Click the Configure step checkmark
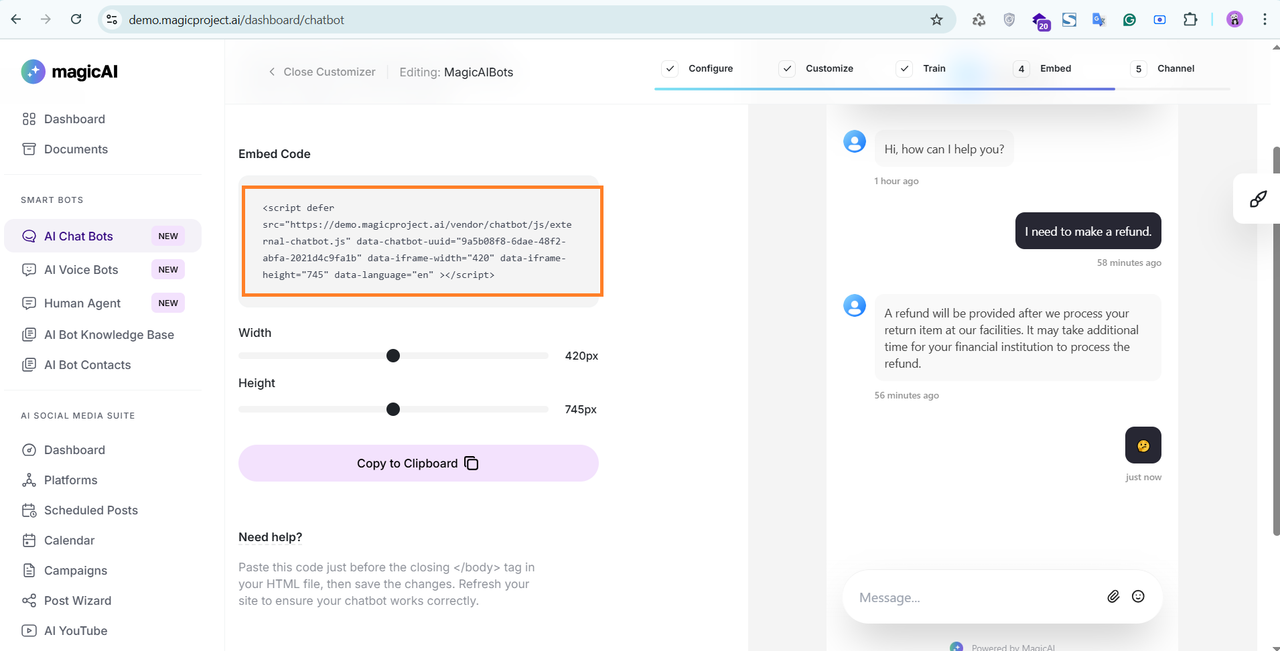The width and height of the screenshot is (1280, 651). coord(670,68)
